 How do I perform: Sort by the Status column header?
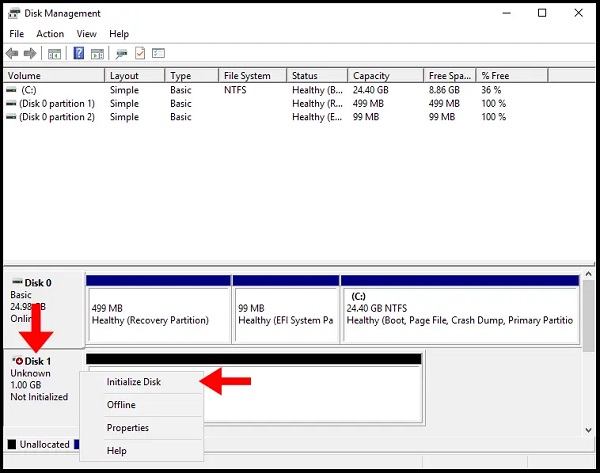coord(317,75)
